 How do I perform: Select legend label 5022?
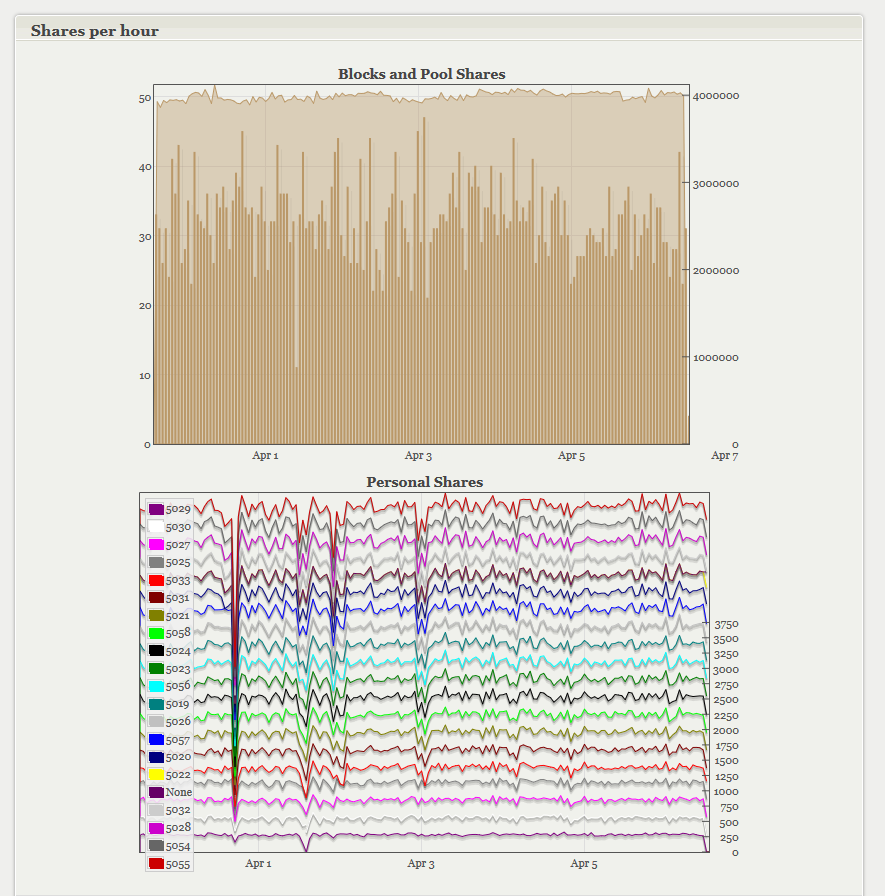pos(178,775)
